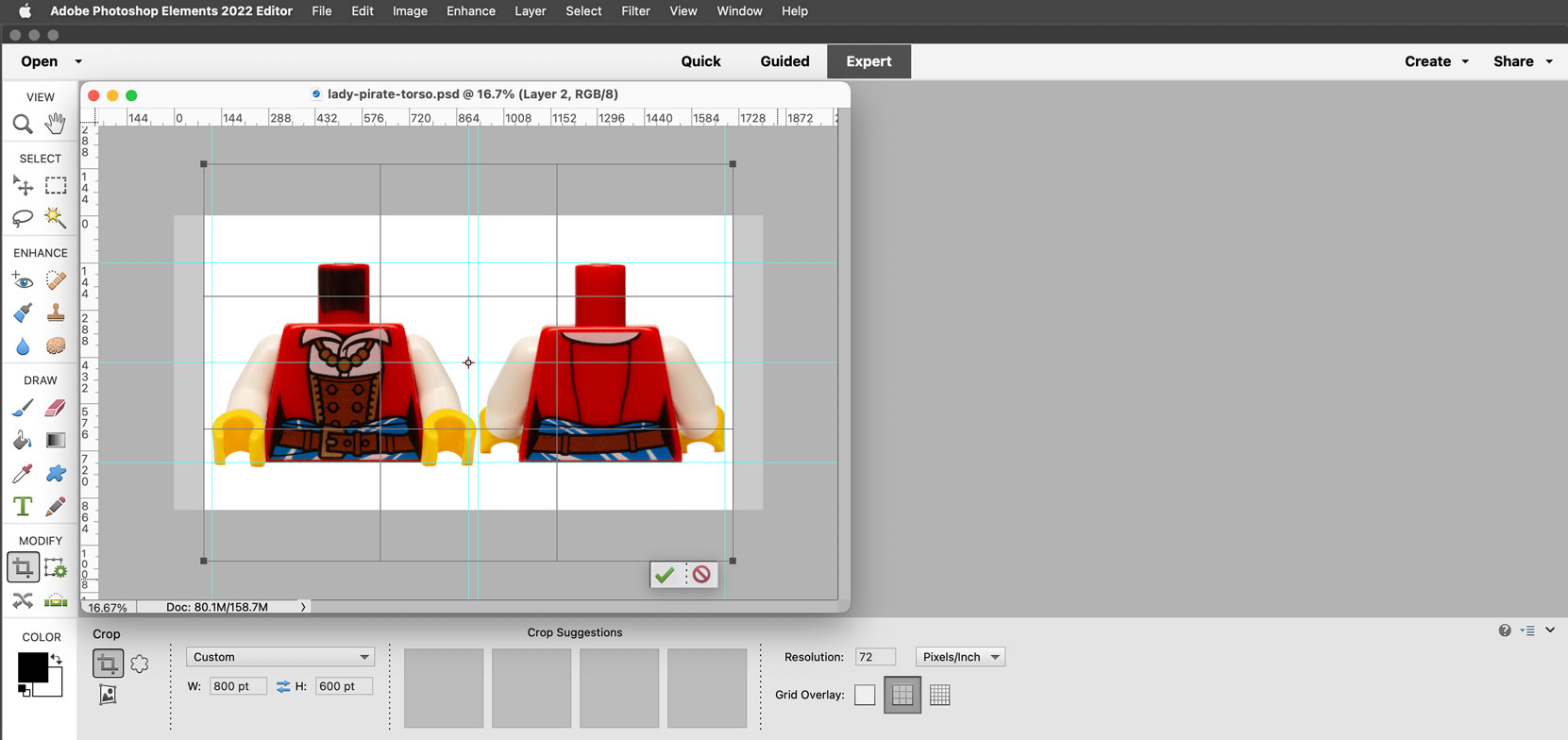This screenshot has width=1568, height=740.
Task: Open the tool options help icon
Action: click(1505, 631)
